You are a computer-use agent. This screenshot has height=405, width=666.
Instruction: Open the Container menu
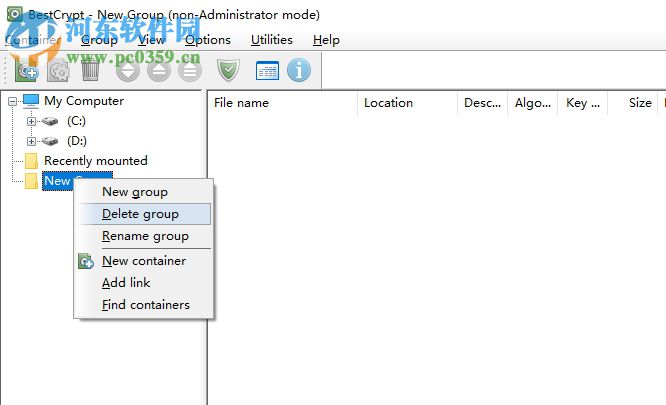(x=33, y=40)
